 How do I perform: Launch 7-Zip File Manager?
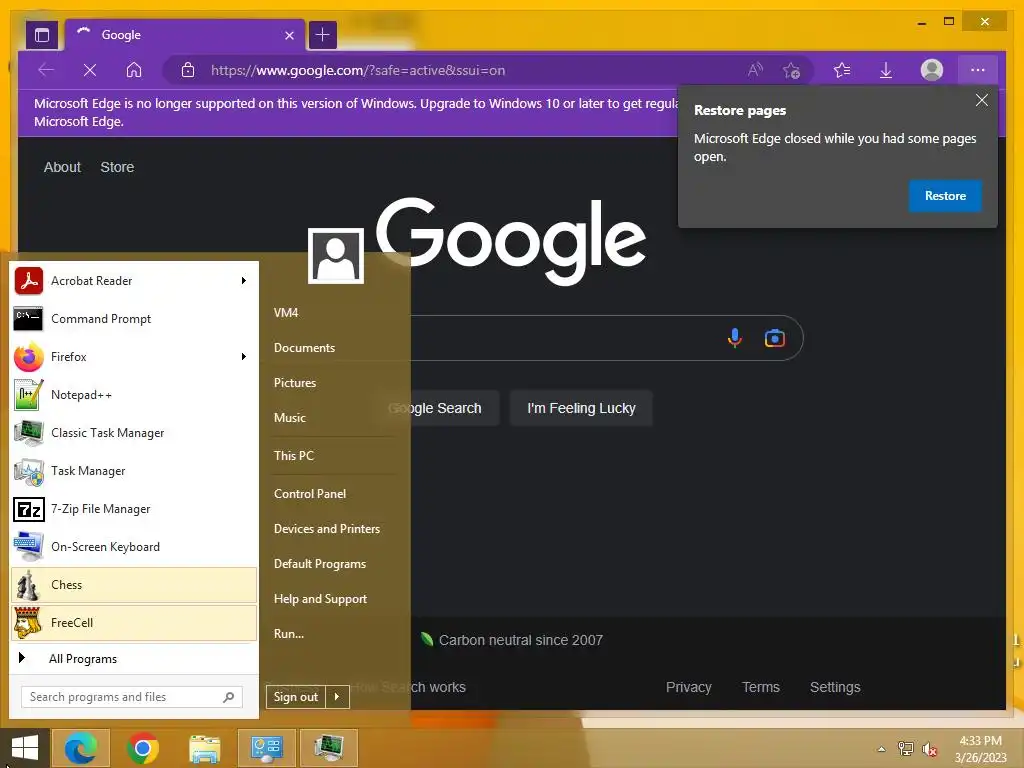(x=134, y=509)
